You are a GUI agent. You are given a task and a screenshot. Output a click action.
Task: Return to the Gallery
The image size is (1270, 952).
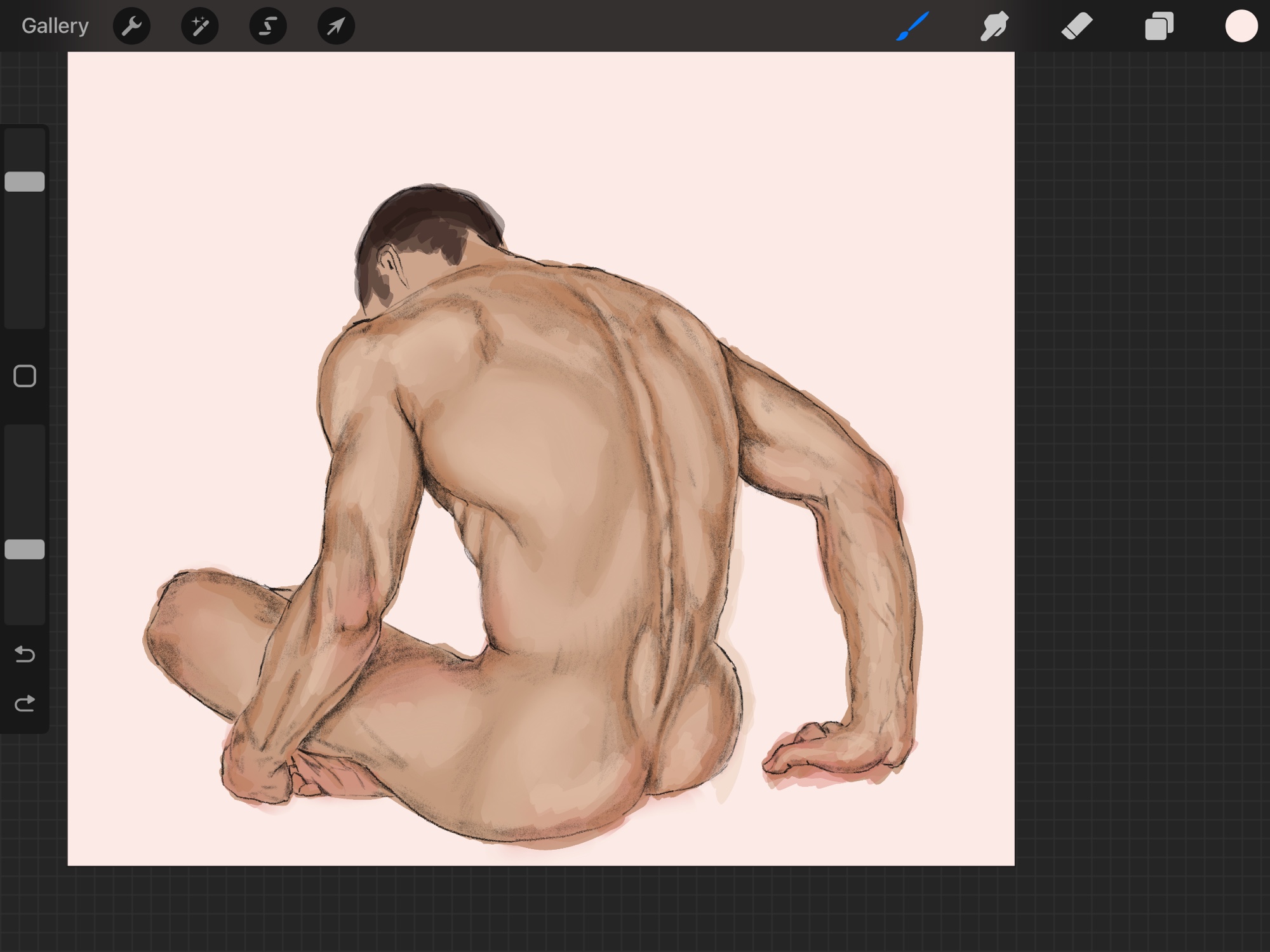tap(55, 26)
